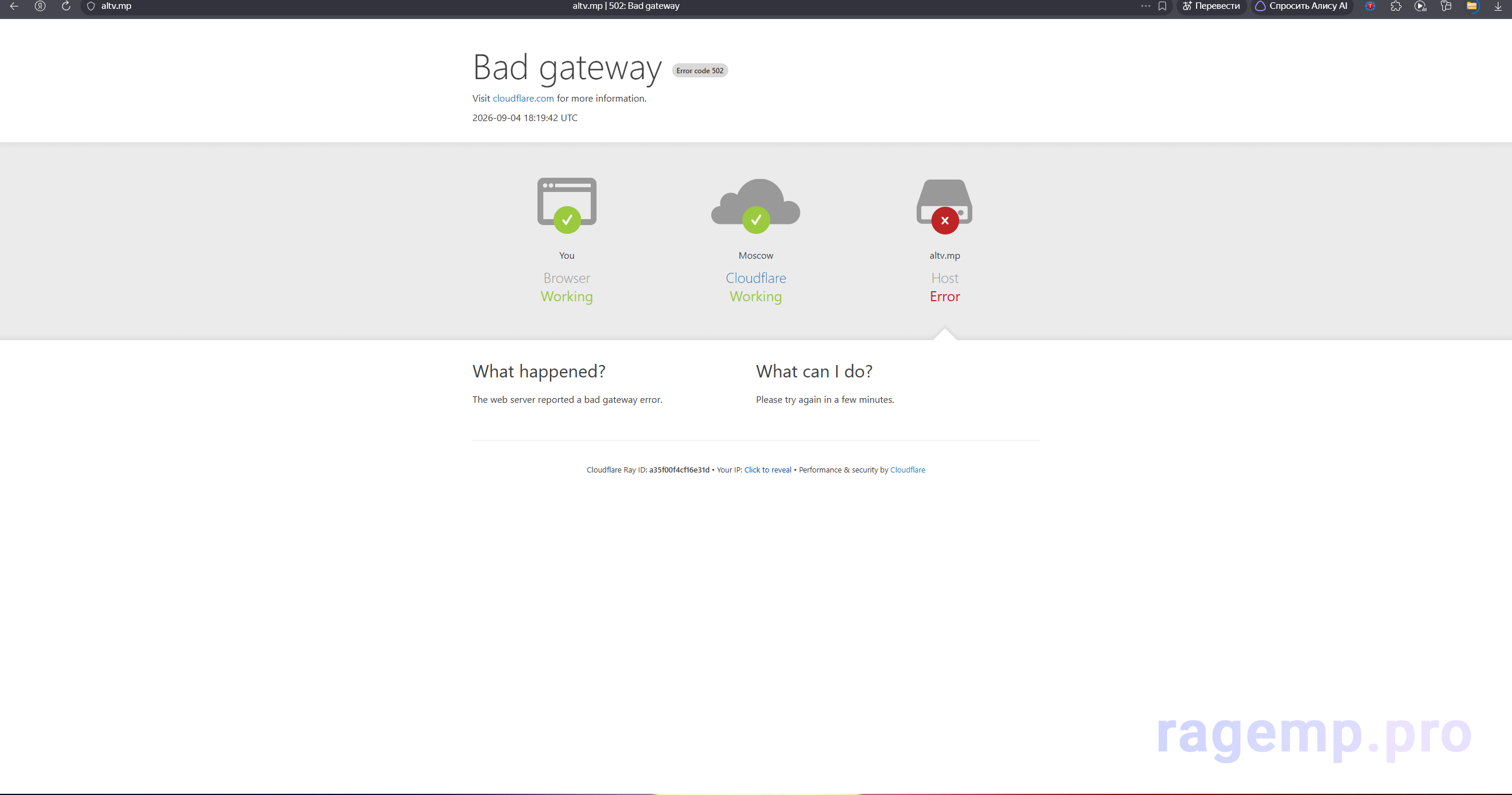This screenshot has height=795, width=1512.
Task: Open the yellow folder downloads icon
Action: click(x=1472, y=6)
